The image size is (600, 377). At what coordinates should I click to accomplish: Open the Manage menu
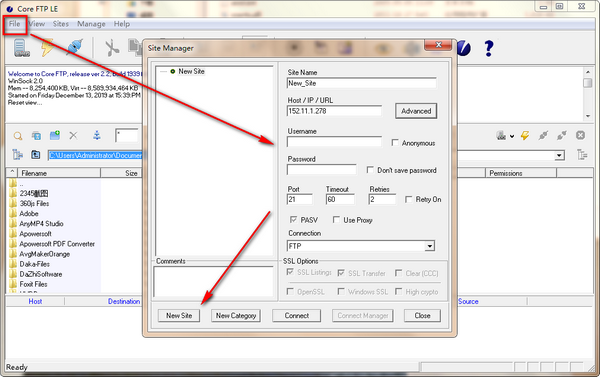coord(91,24)
